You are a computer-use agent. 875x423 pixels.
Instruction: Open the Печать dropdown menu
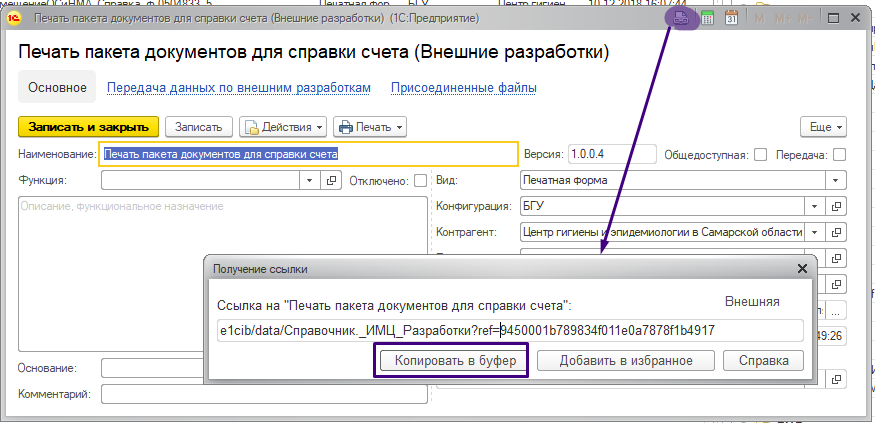point(369,127)
